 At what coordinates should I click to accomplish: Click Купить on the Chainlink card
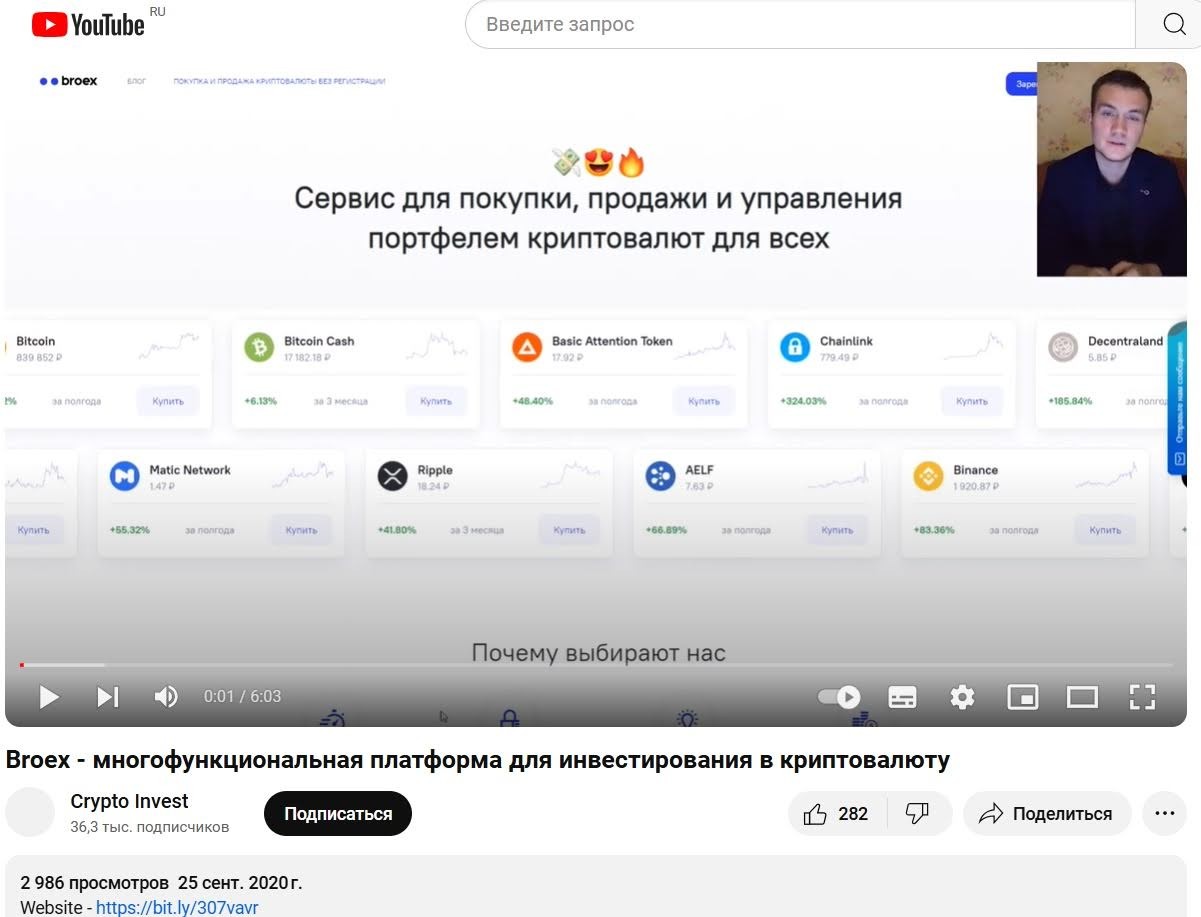click(x=972, y=401)
